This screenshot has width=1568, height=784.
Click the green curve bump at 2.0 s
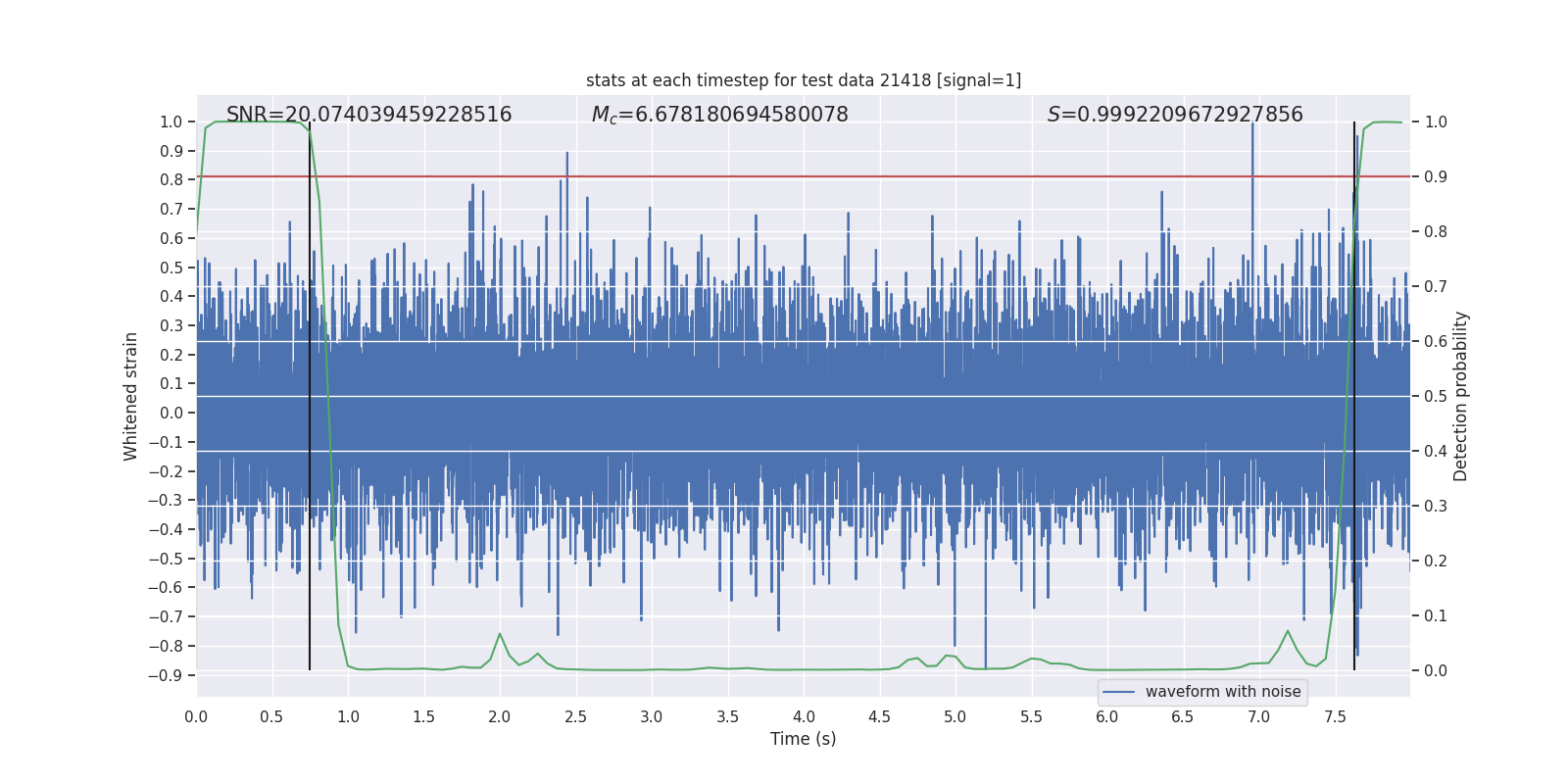tap(500, 635)
